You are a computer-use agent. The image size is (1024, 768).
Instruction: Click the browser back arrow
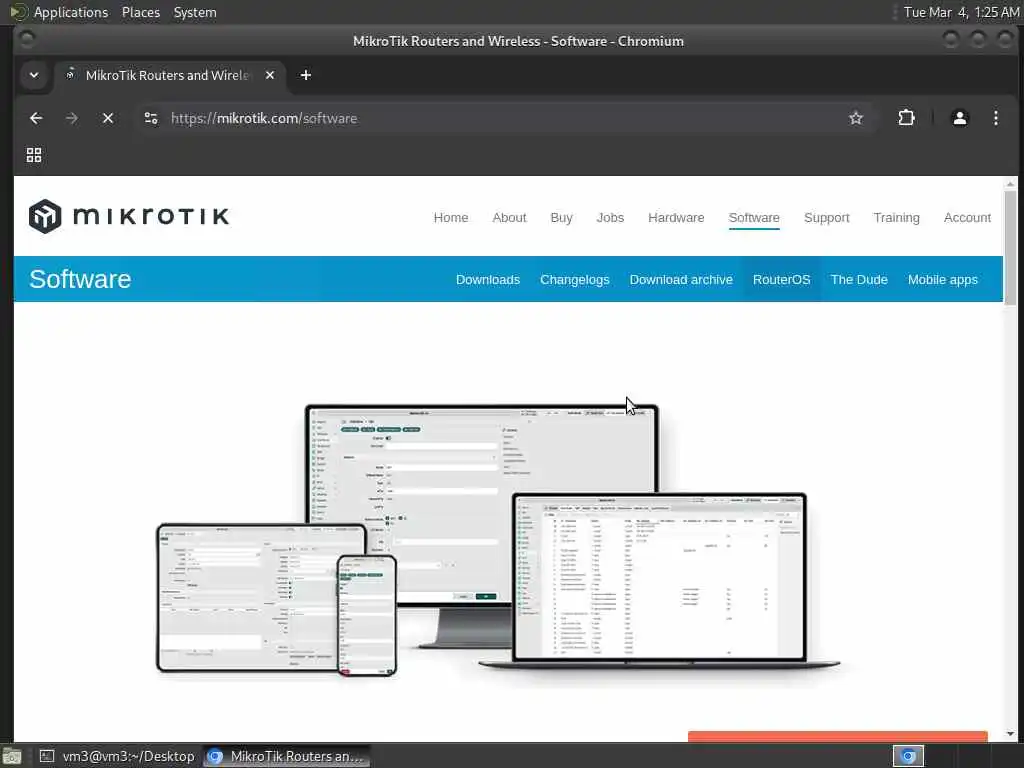click(36, 118)
